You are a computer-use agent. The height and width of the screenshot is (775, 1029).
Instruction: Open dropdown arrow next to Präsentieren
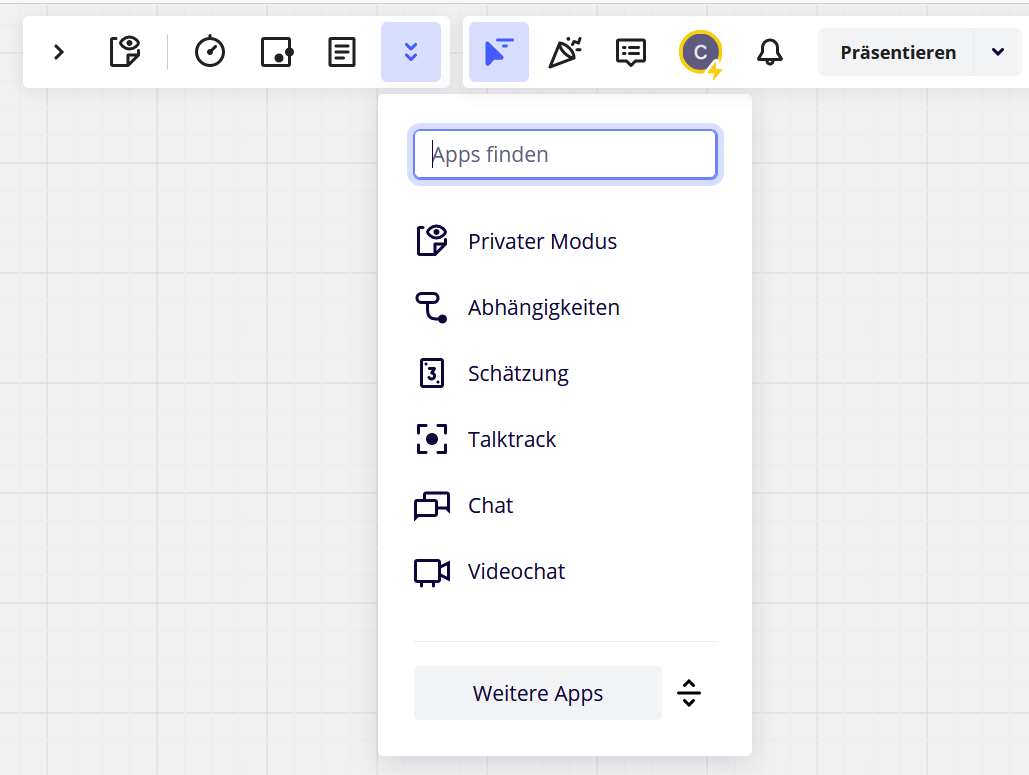tap(998, 52)
